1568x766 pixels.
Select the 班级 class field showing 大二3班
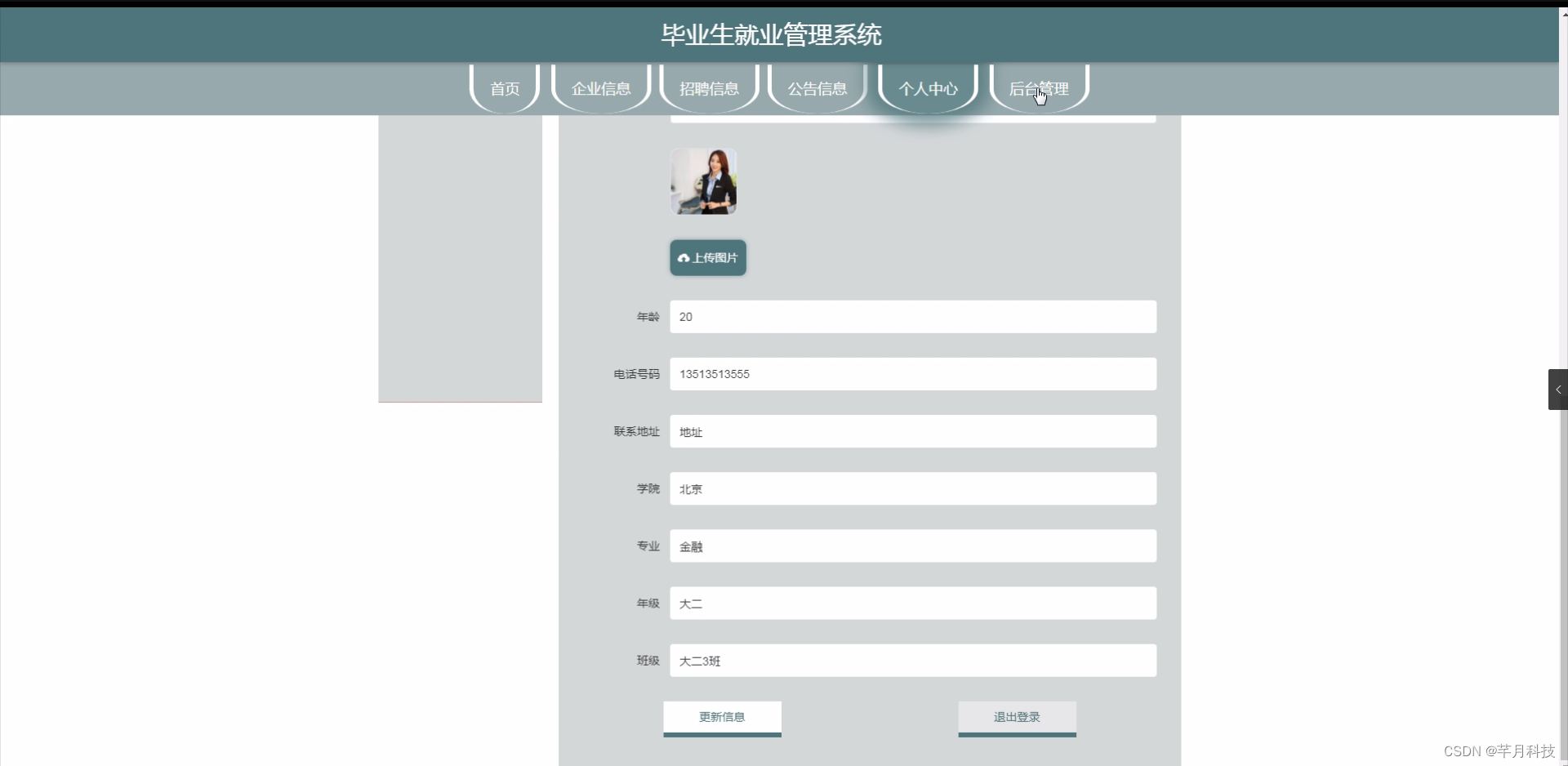point(911,661)
